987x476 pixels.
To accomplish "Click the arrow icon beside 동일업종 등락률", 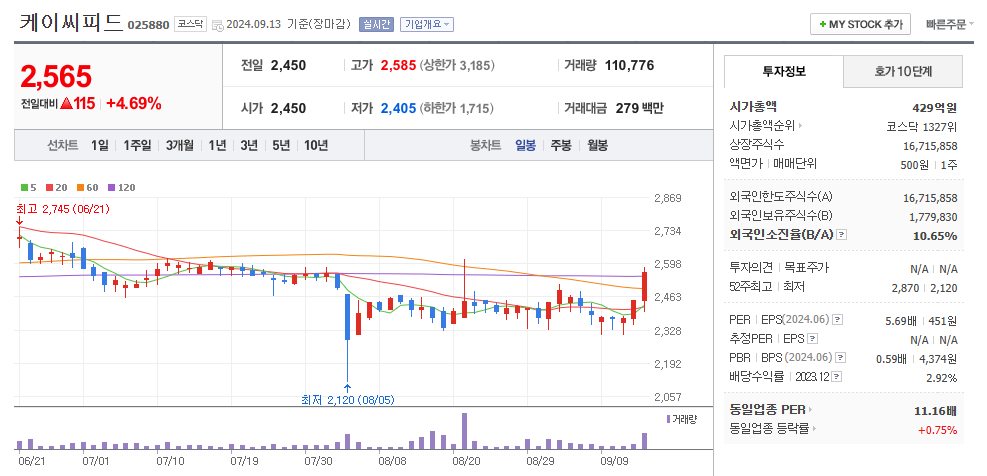I will point(814,429).
